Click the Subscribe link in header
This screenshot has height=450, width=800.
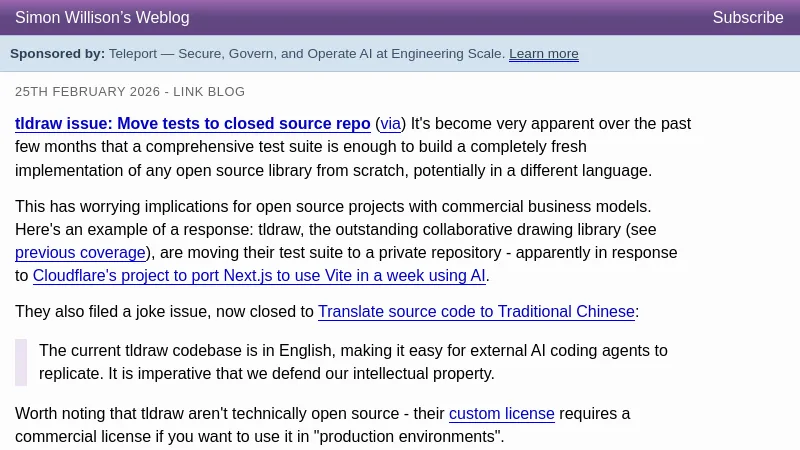747,18
